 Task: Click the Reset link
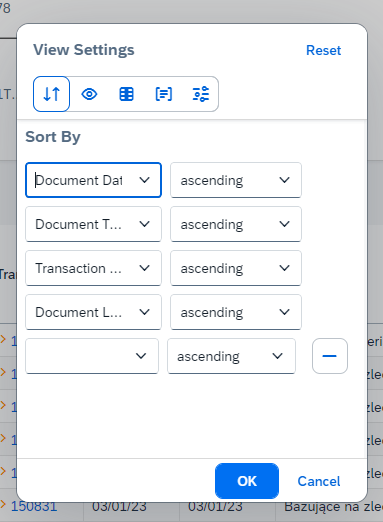point(323,50)
